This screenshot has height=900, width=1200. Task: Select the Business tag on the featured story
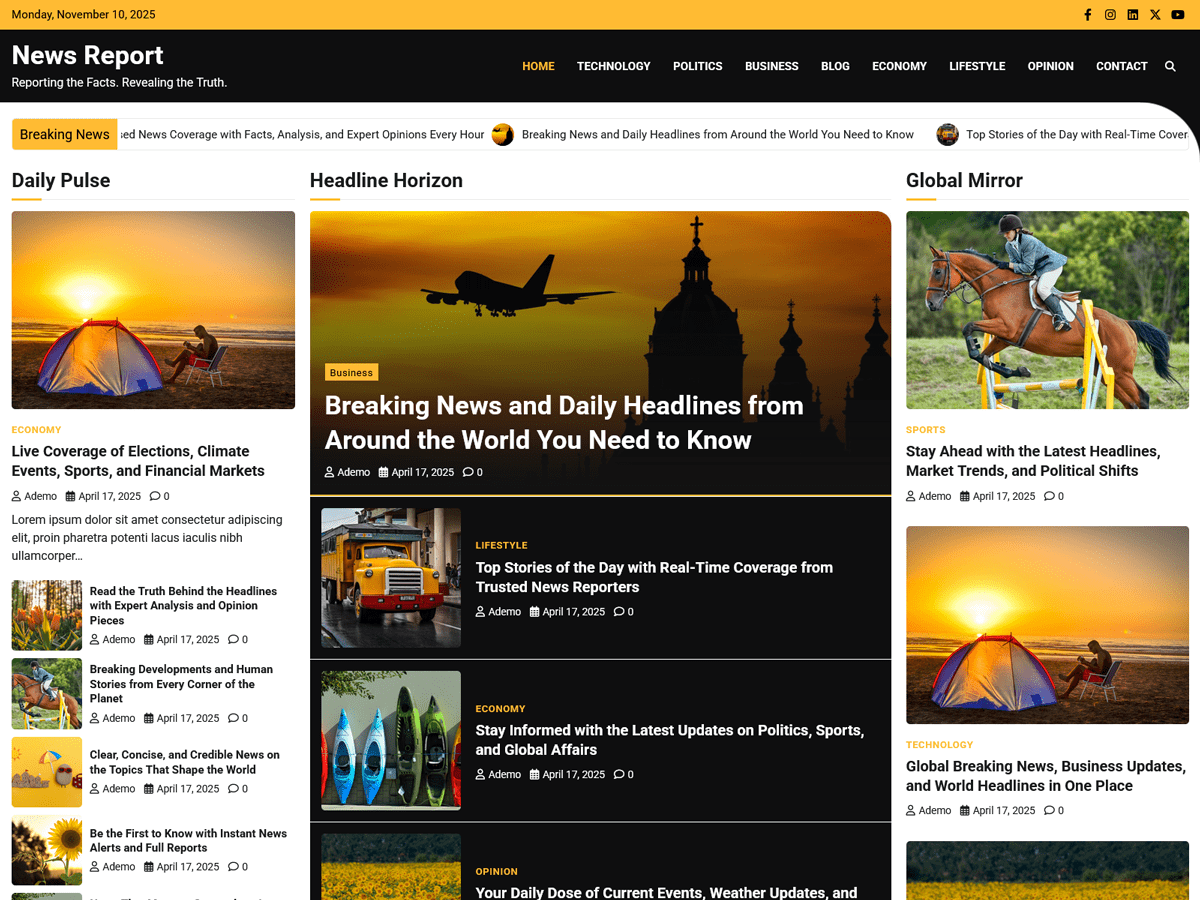(x=351, y=372)
